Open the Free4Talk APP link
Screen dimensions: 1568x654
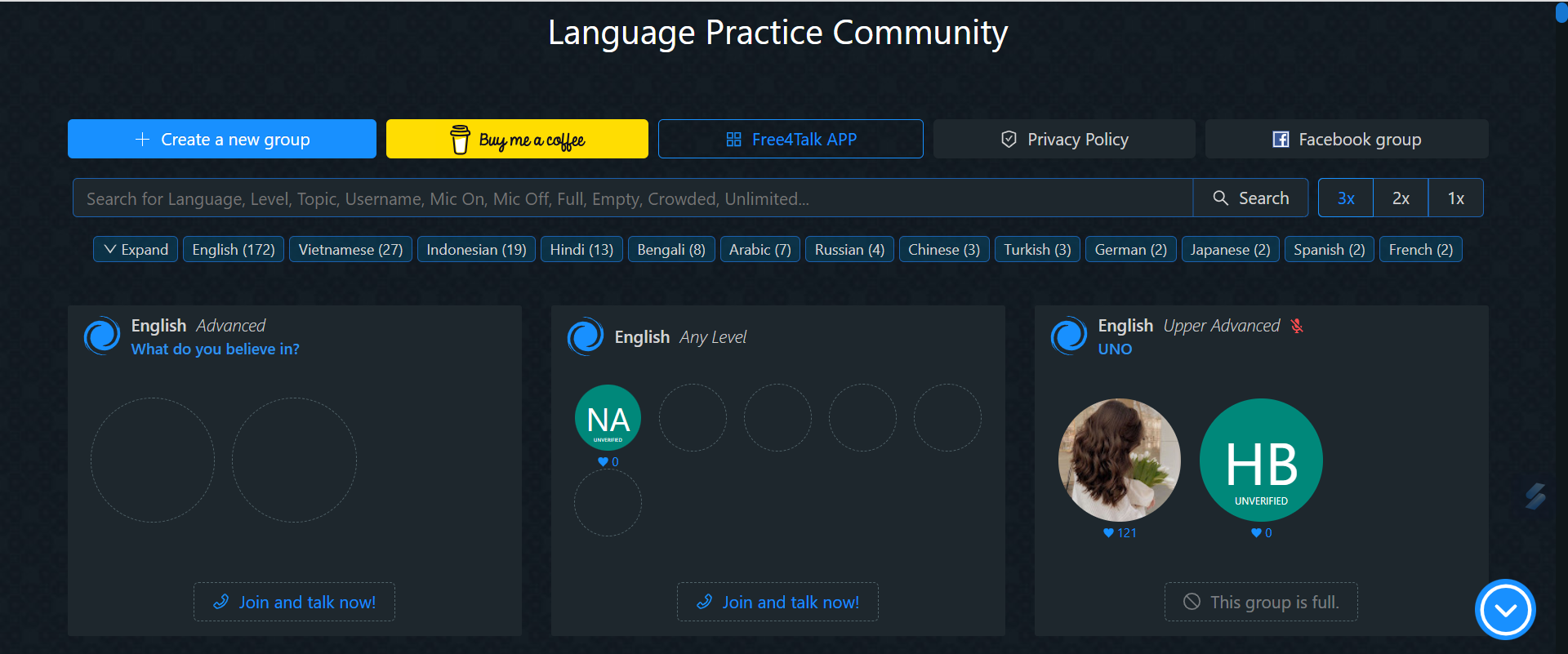(x=791, y=140)
